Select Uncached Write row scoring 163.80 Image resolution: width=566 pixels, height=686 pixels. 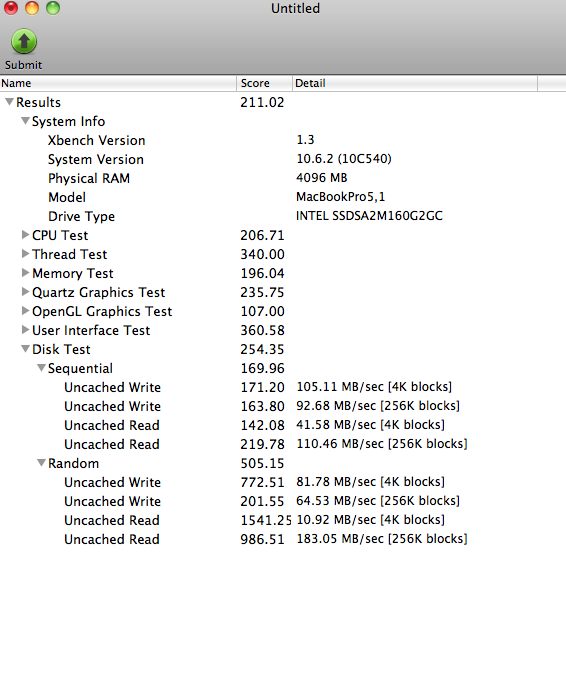283,406
